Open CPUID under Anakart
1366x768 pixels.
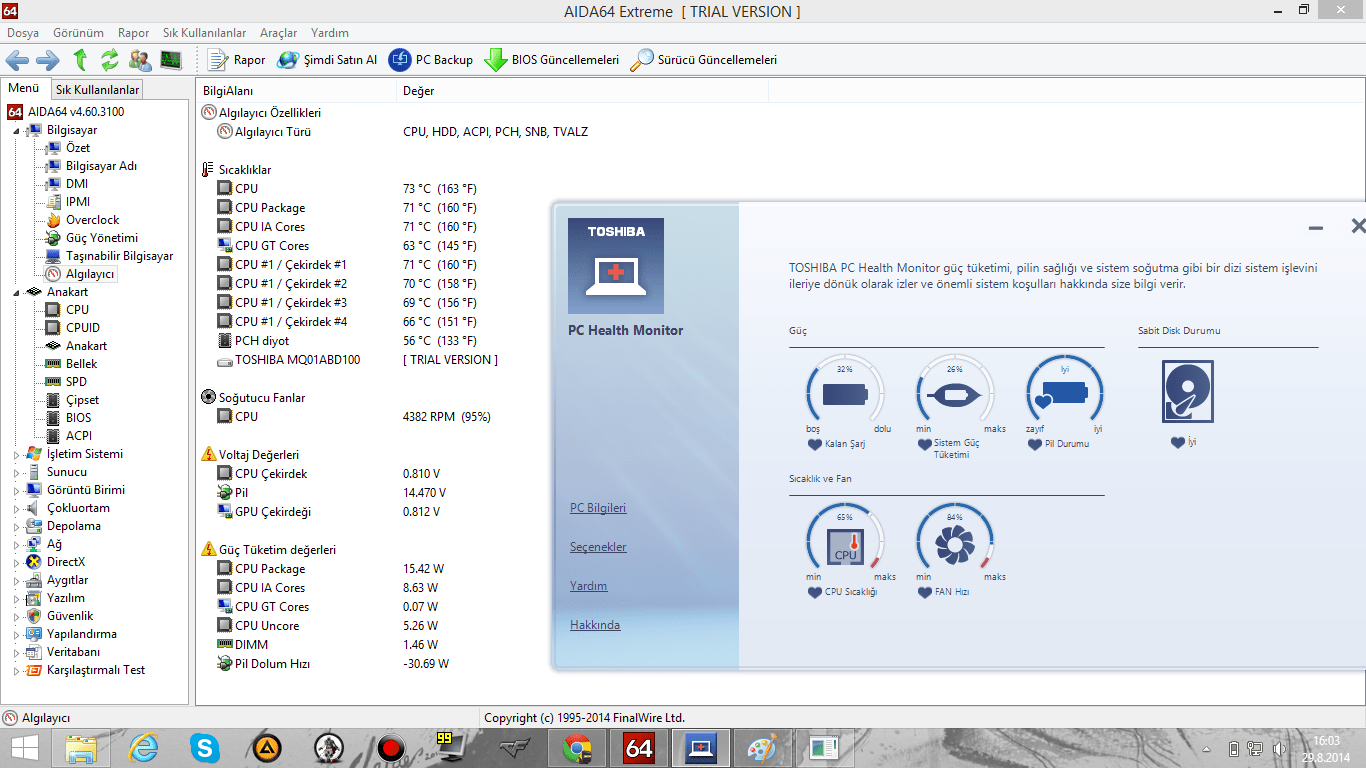pos(83,328)
